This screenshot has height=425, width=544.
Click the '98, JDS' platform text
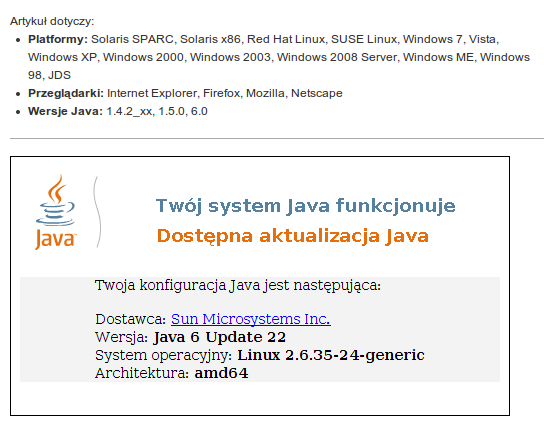(x=49, y=75)
